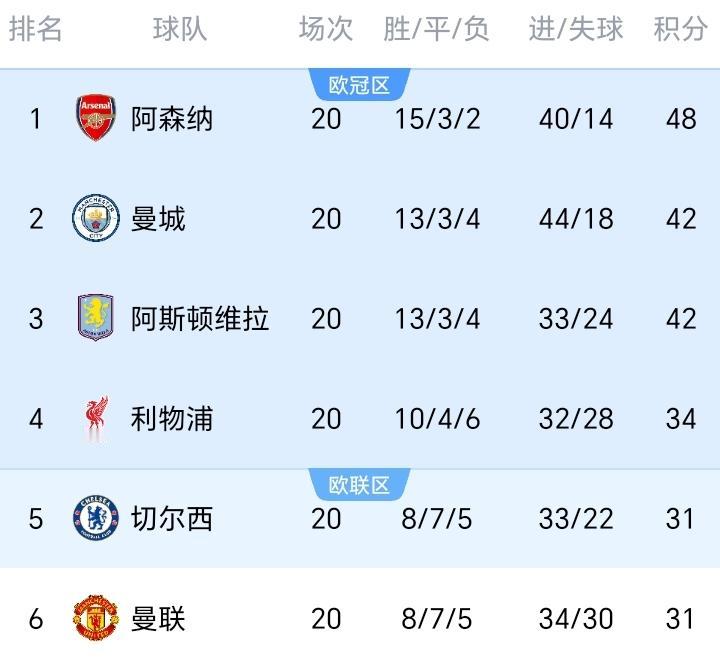Select the 阿斯顿维拉 team name

click(200, 319)
